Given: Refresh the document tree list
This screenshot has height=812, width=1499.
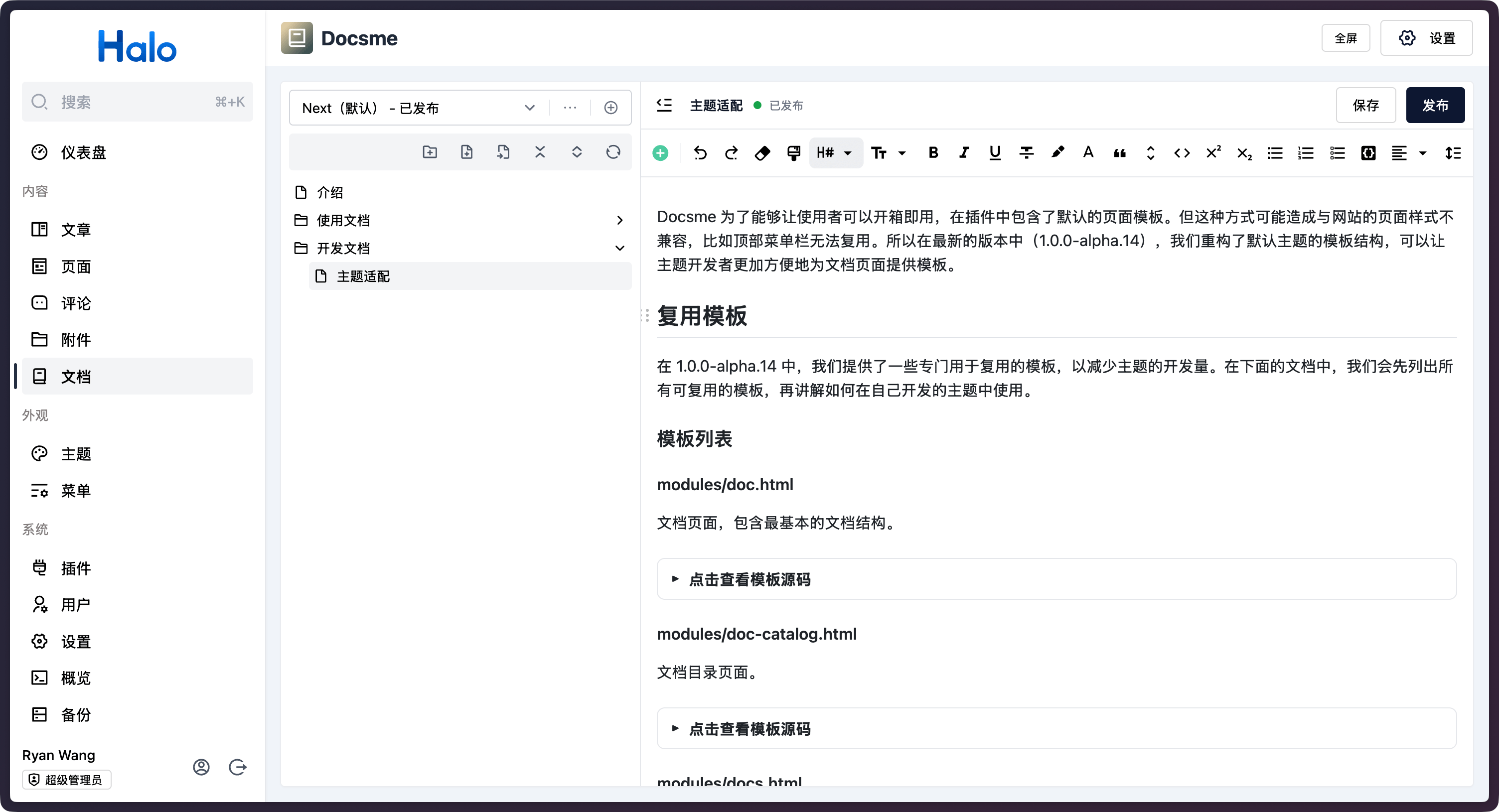Looking at the screenshot, I should point(613,152).
